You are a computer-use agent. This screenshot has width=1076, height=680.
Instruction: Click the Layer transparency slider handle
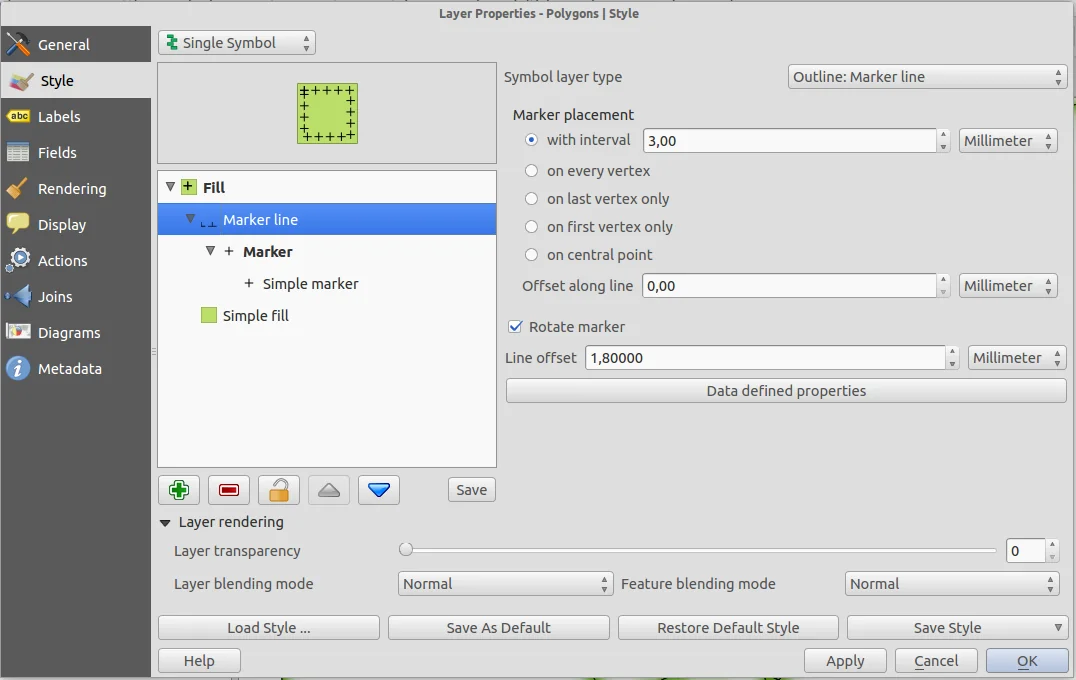(406, 549)
